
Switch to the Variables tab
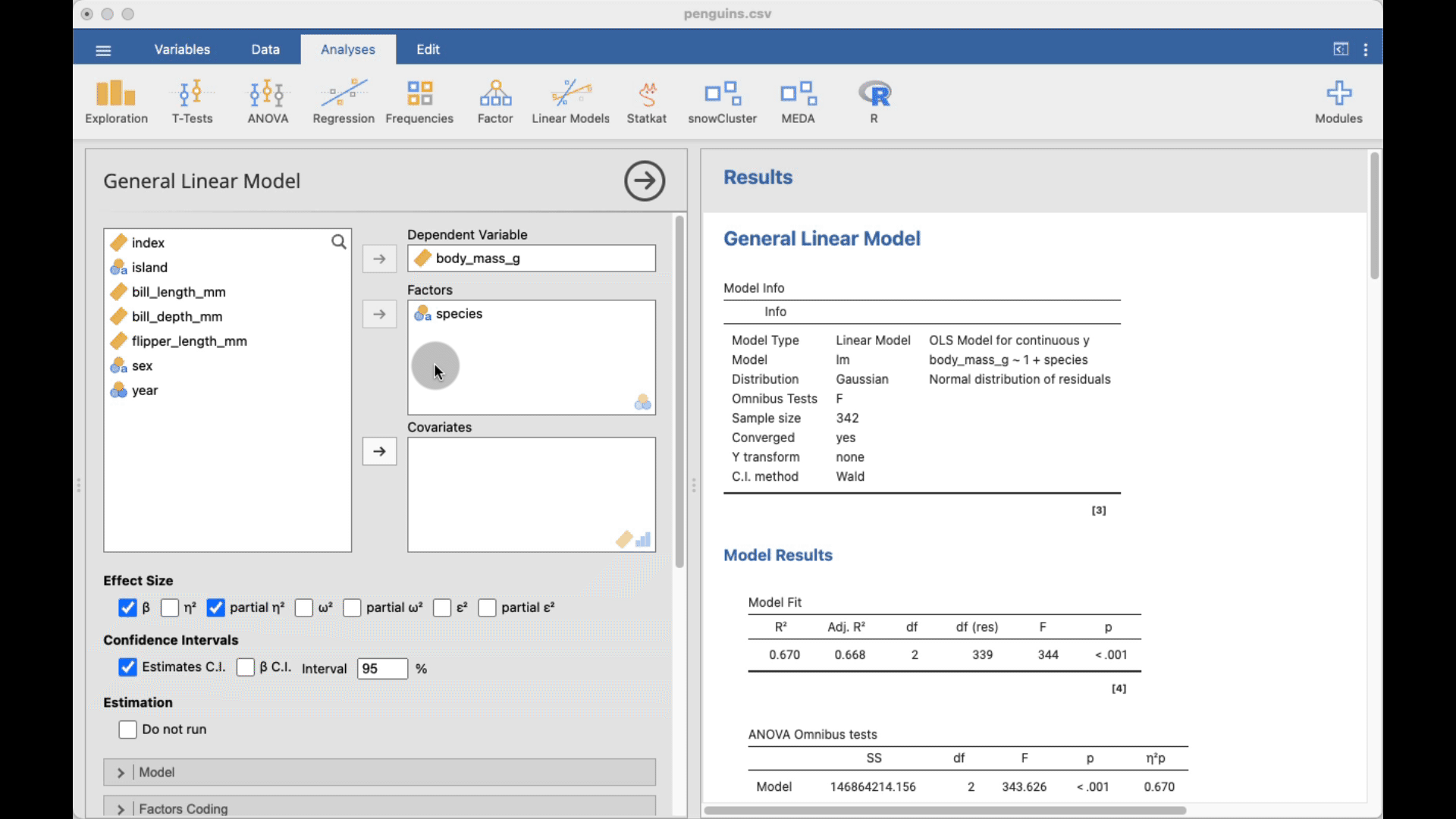point(182,49)
